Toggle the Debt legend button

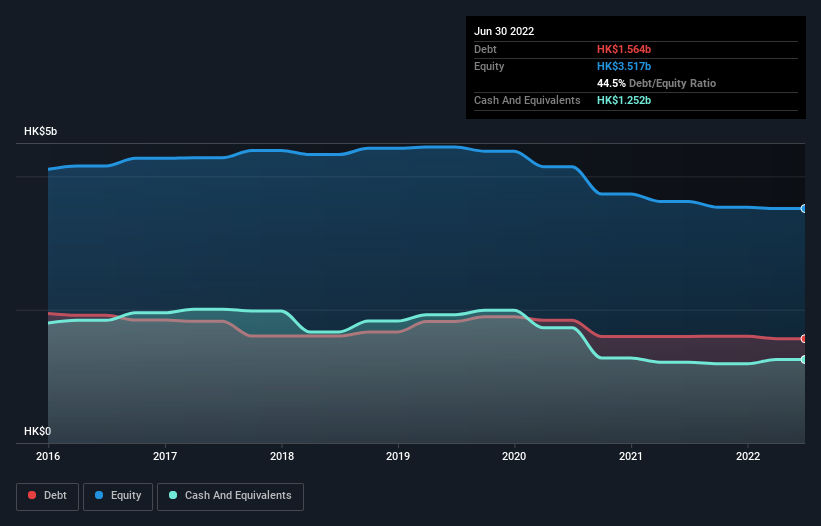47,496
